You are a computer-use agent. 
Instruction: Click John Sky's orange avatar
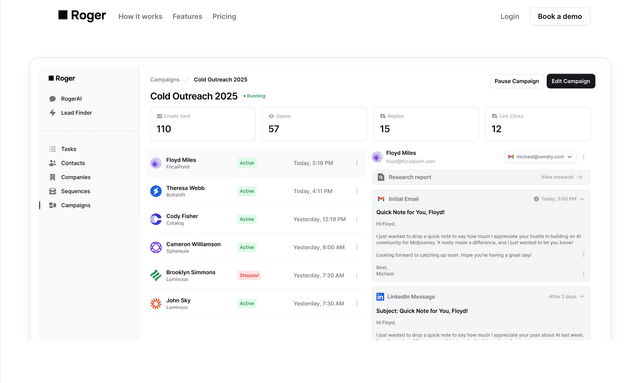pyautogui.click(x=156, y=303)
